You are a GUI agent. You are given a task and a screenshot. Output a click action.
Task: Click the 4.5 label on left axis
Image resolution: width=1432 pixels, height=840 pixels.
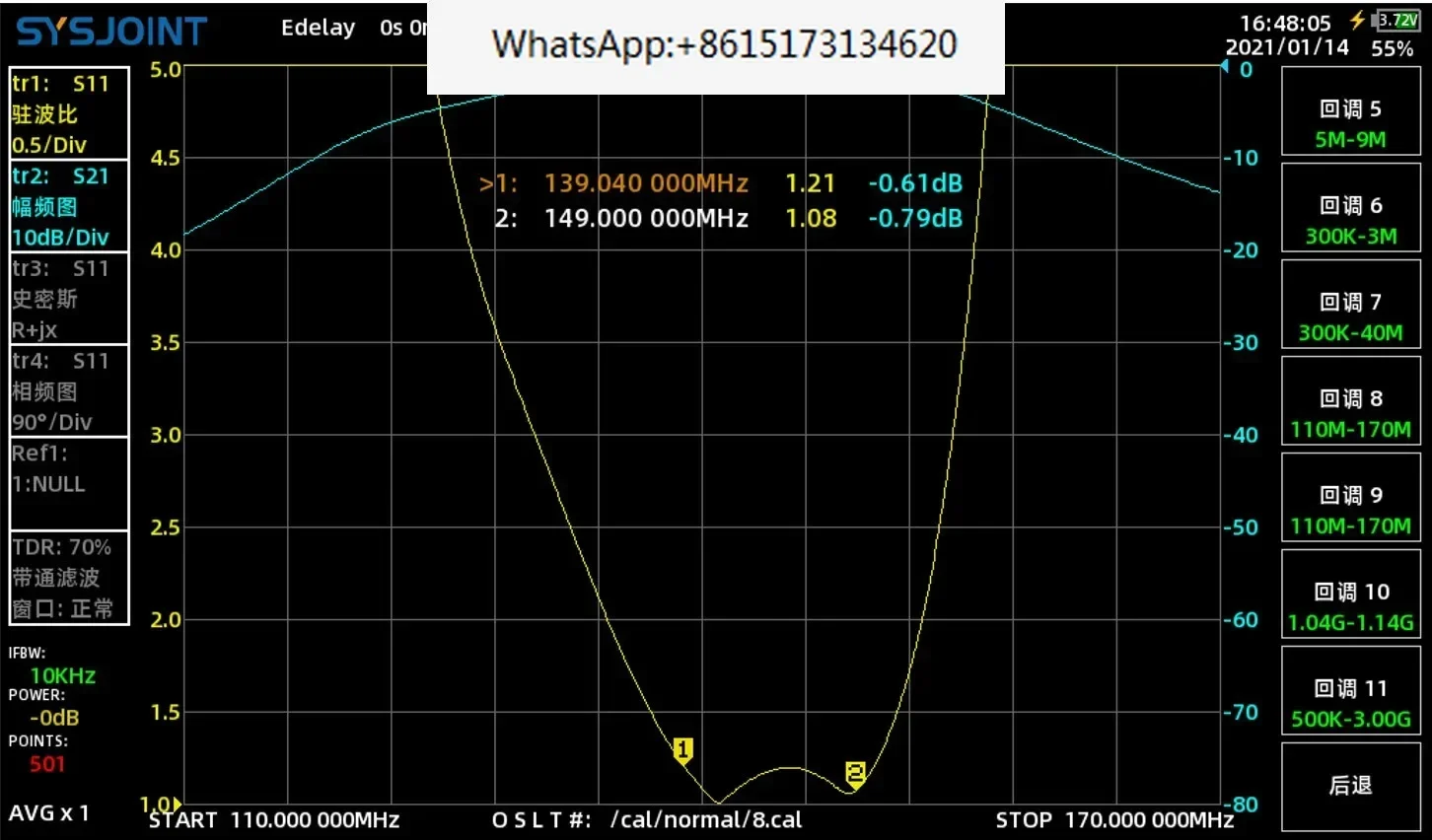click(x=166, y=158)
